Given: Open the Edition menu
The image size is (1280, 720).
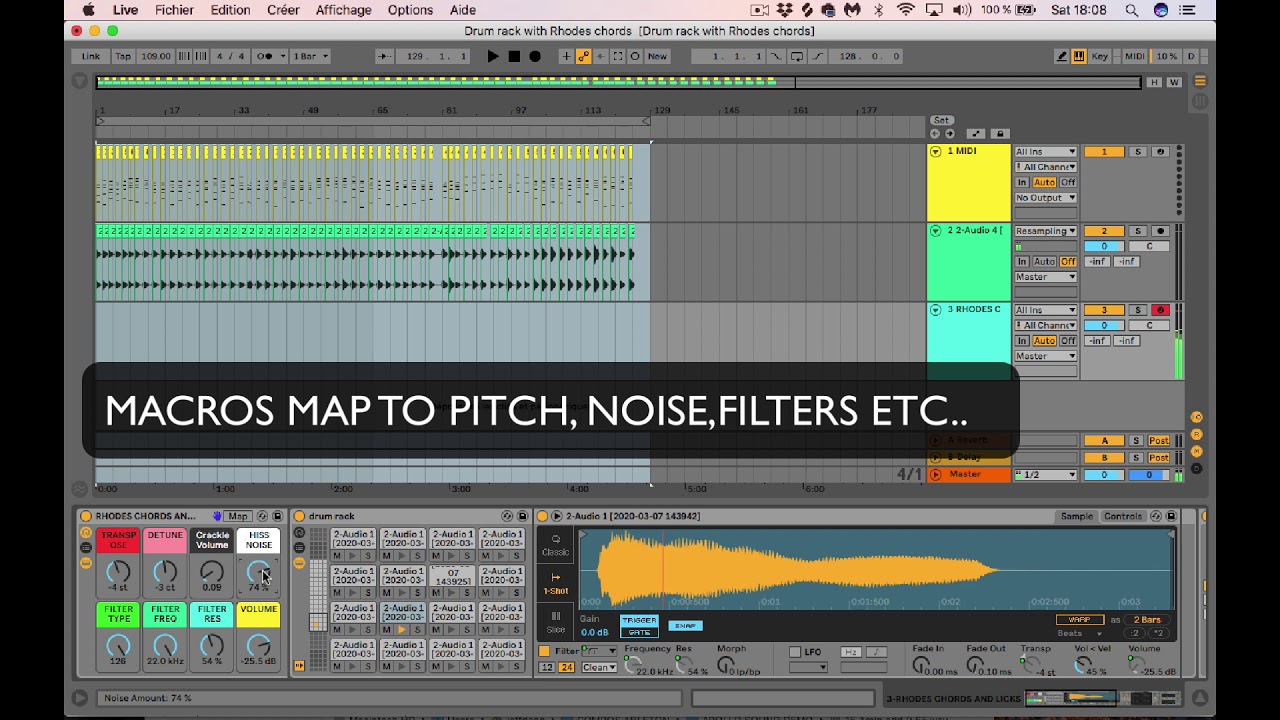Looking at the screenshot, I should tap(230, 10).
